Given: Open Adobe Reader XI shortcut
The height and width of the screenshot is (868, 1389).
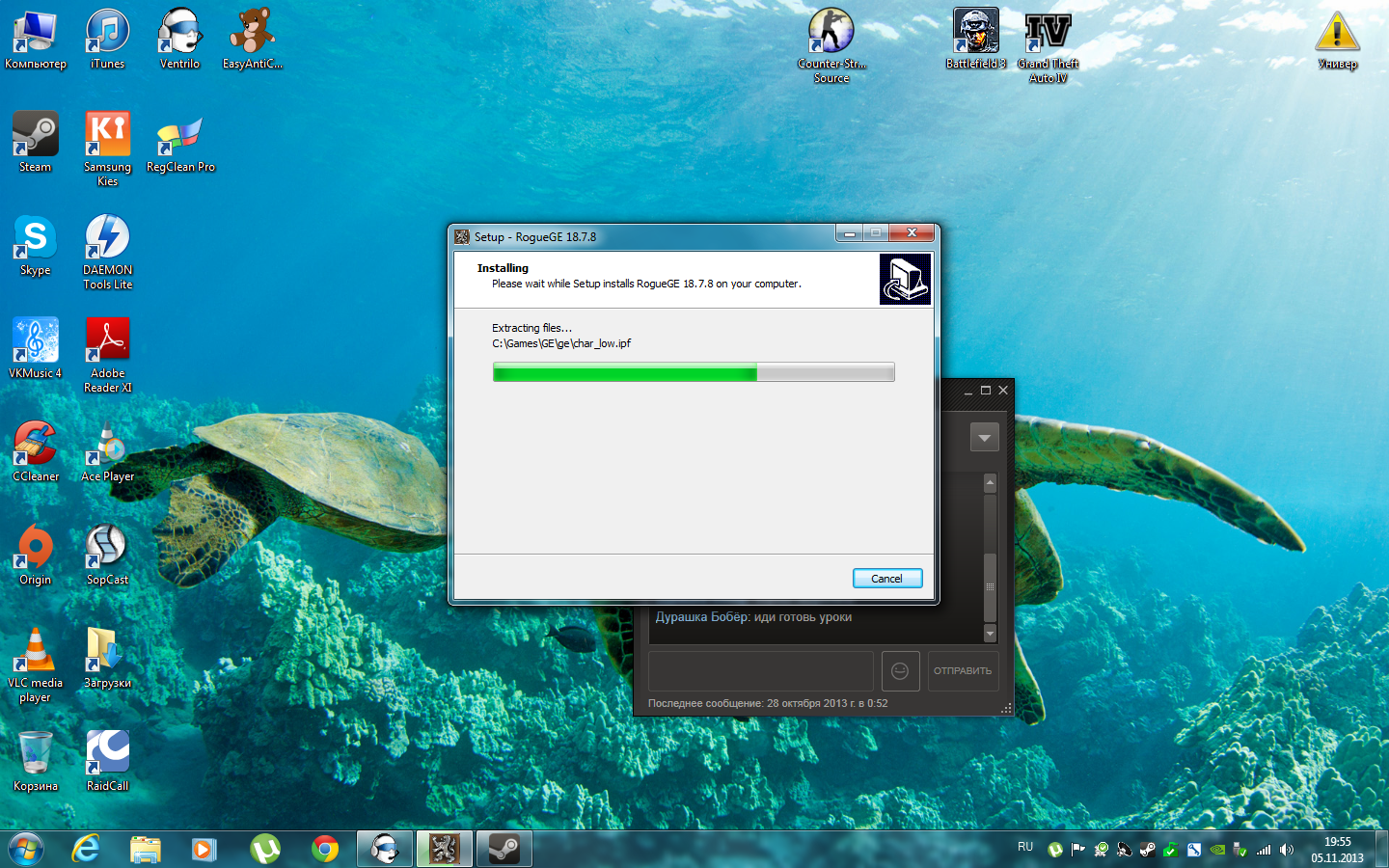Looking at the screenshot, I should point(107,355).
